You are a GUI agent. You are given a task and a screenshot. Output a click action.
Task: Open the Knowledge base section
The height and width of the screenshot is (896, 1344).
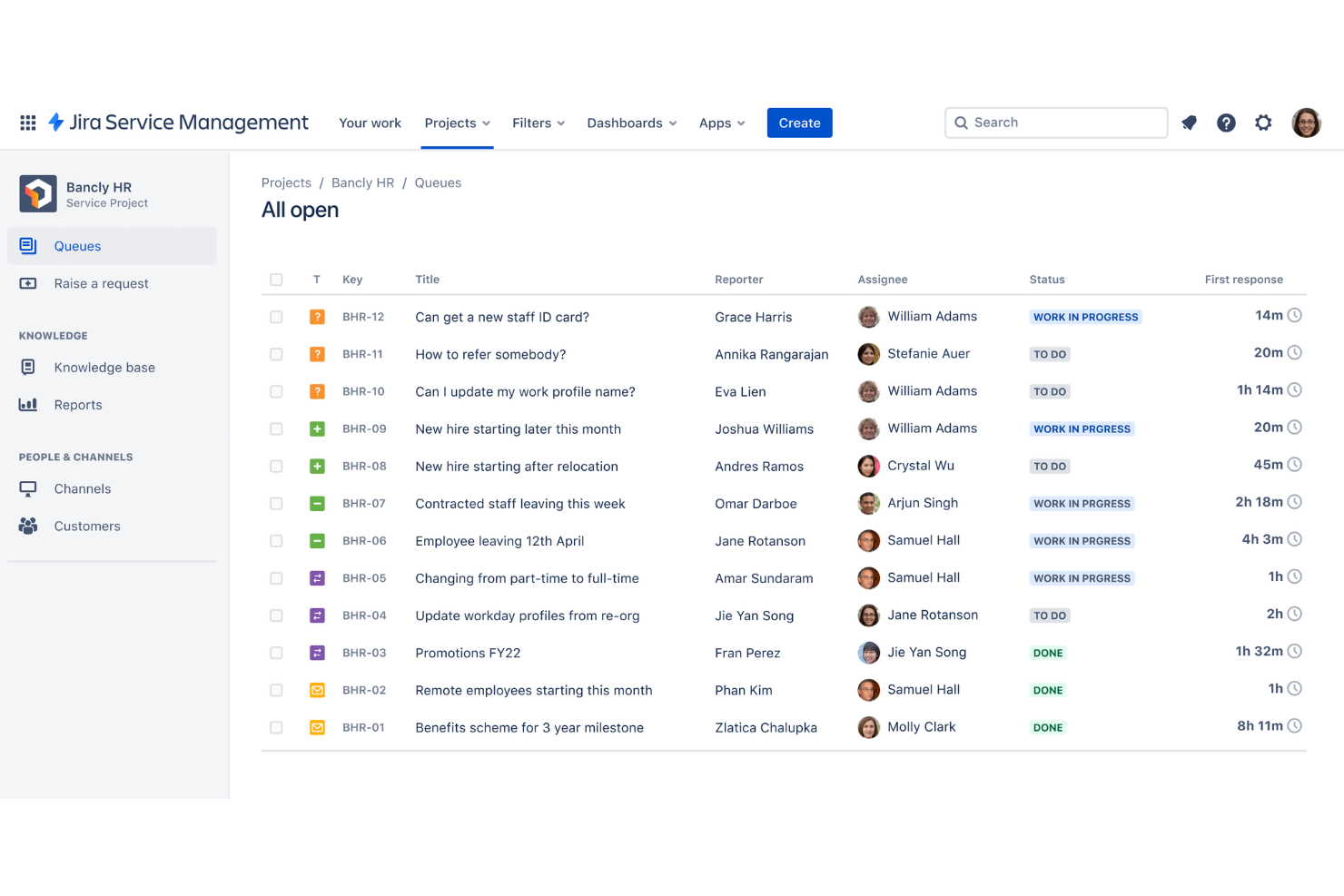pos(104,367)
